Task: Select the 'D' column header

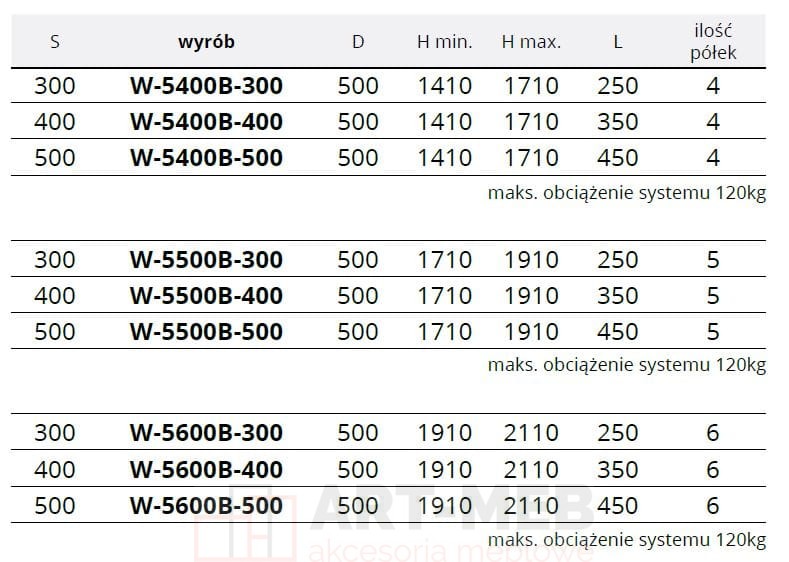Action: point(358,42)
